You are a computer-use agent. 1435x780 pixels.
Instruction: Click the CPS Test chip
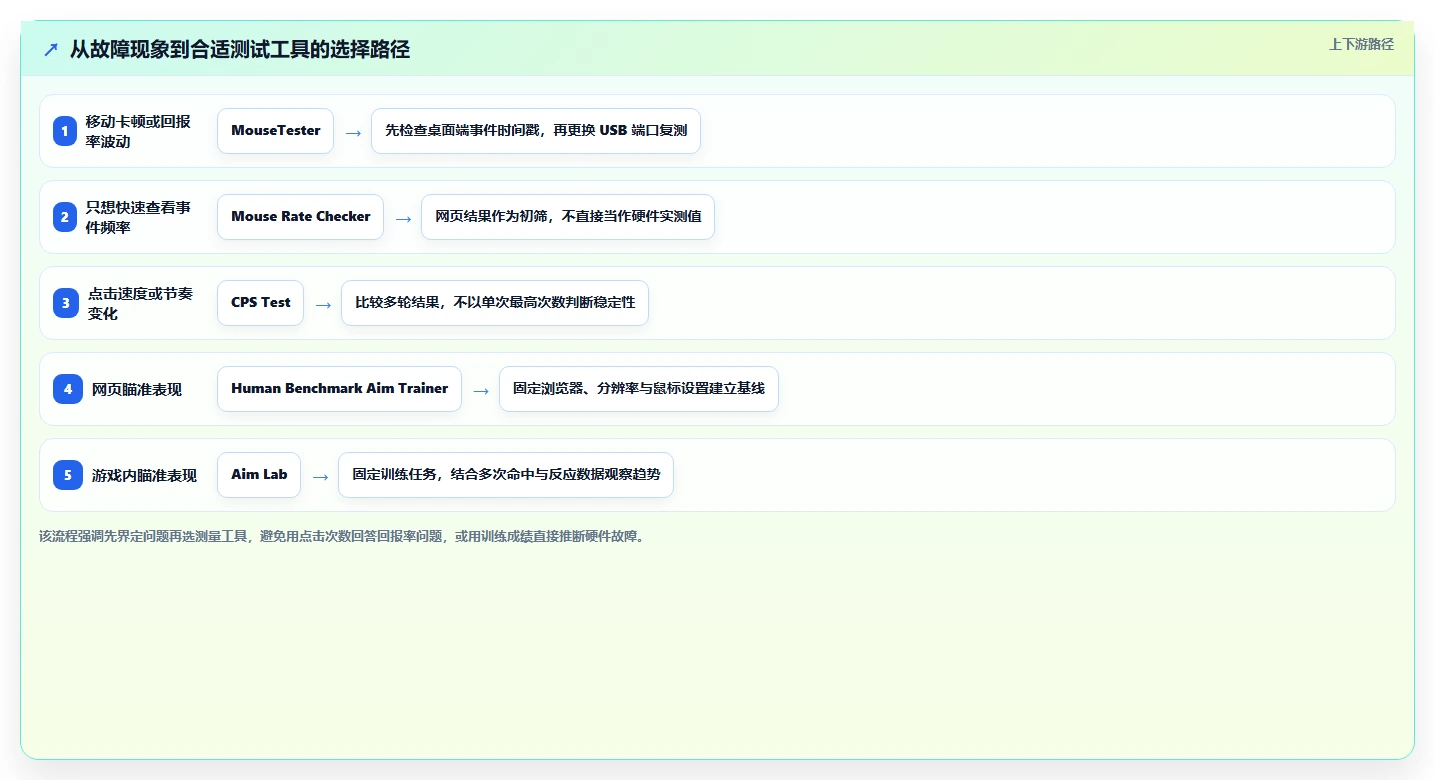260,303
